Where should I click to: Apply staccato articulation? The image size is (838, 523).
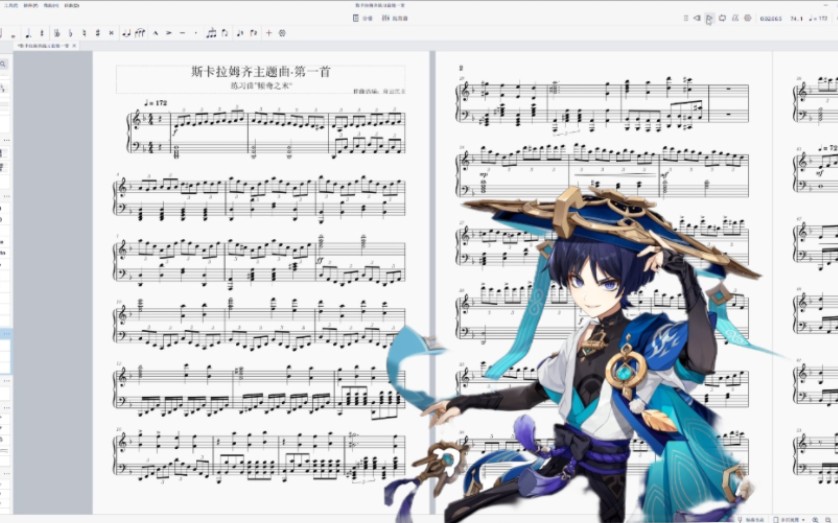pos(196,33)
